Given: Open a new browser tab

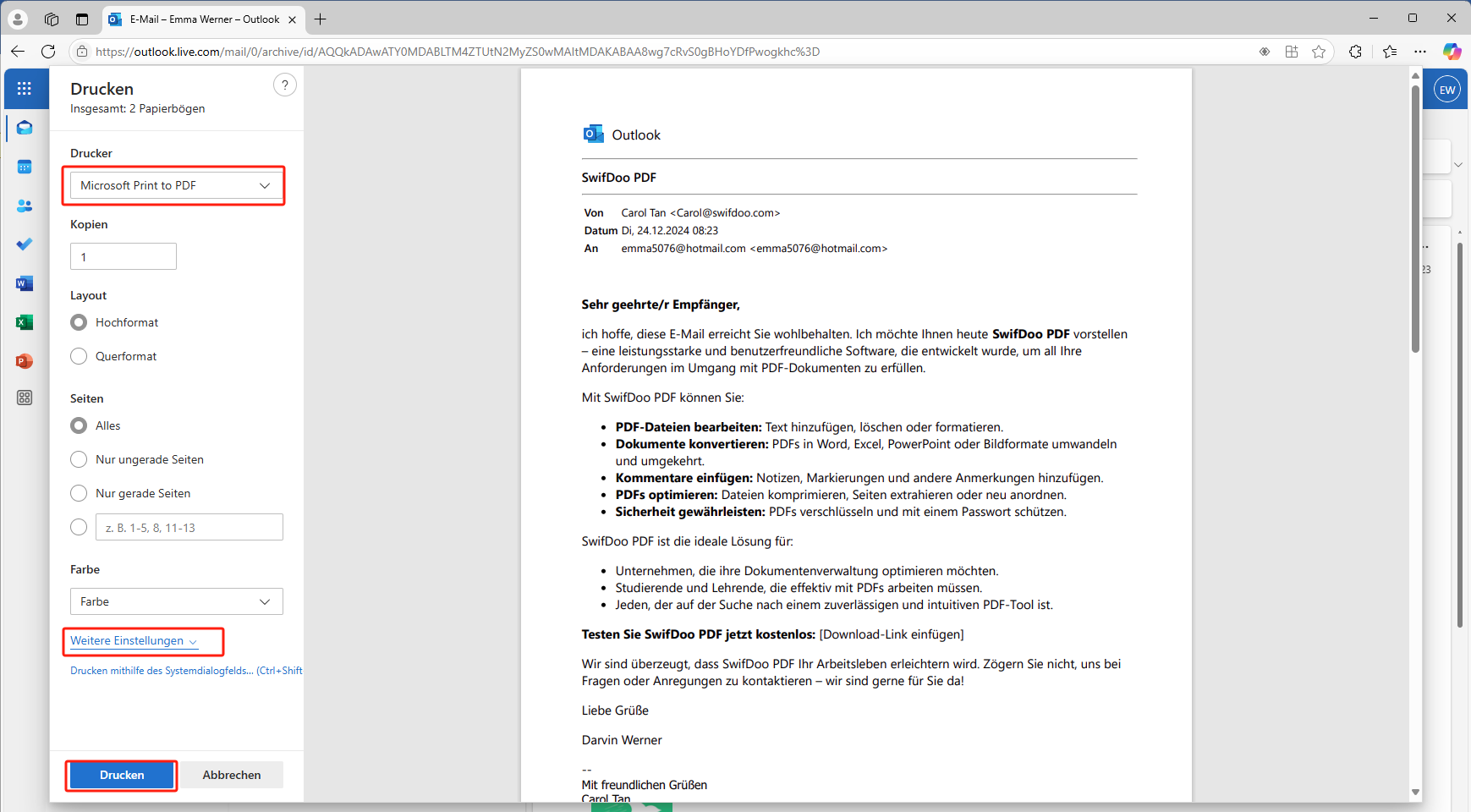Looking at the screenshot, I should (321, 19).
